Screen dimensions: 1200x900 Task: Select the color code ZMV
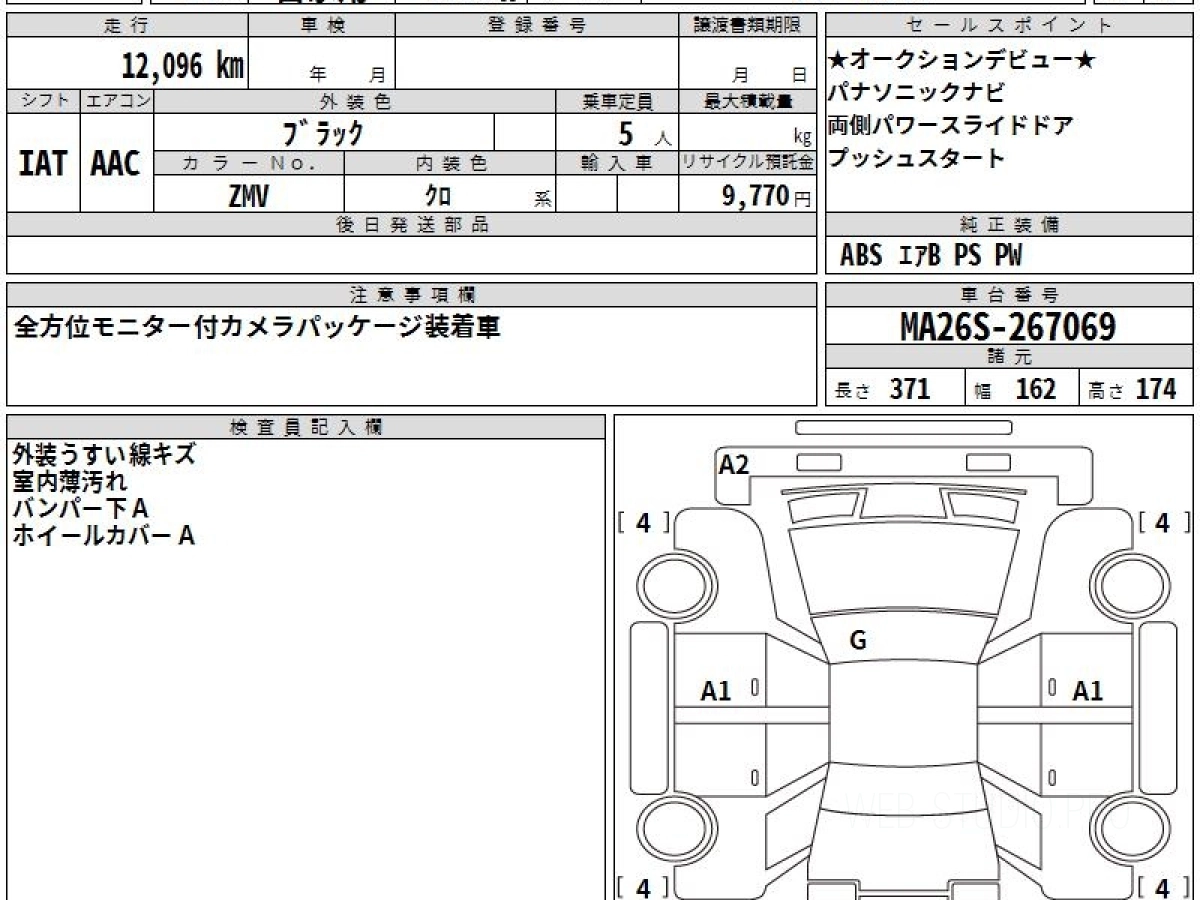[249, 196]
